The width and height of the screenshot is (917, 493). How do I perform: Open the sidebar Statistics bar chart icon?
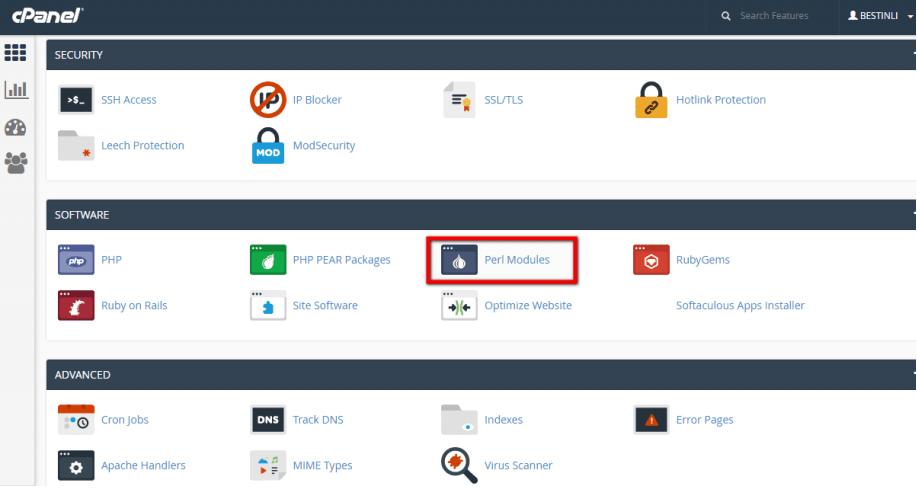click(16, 89)
